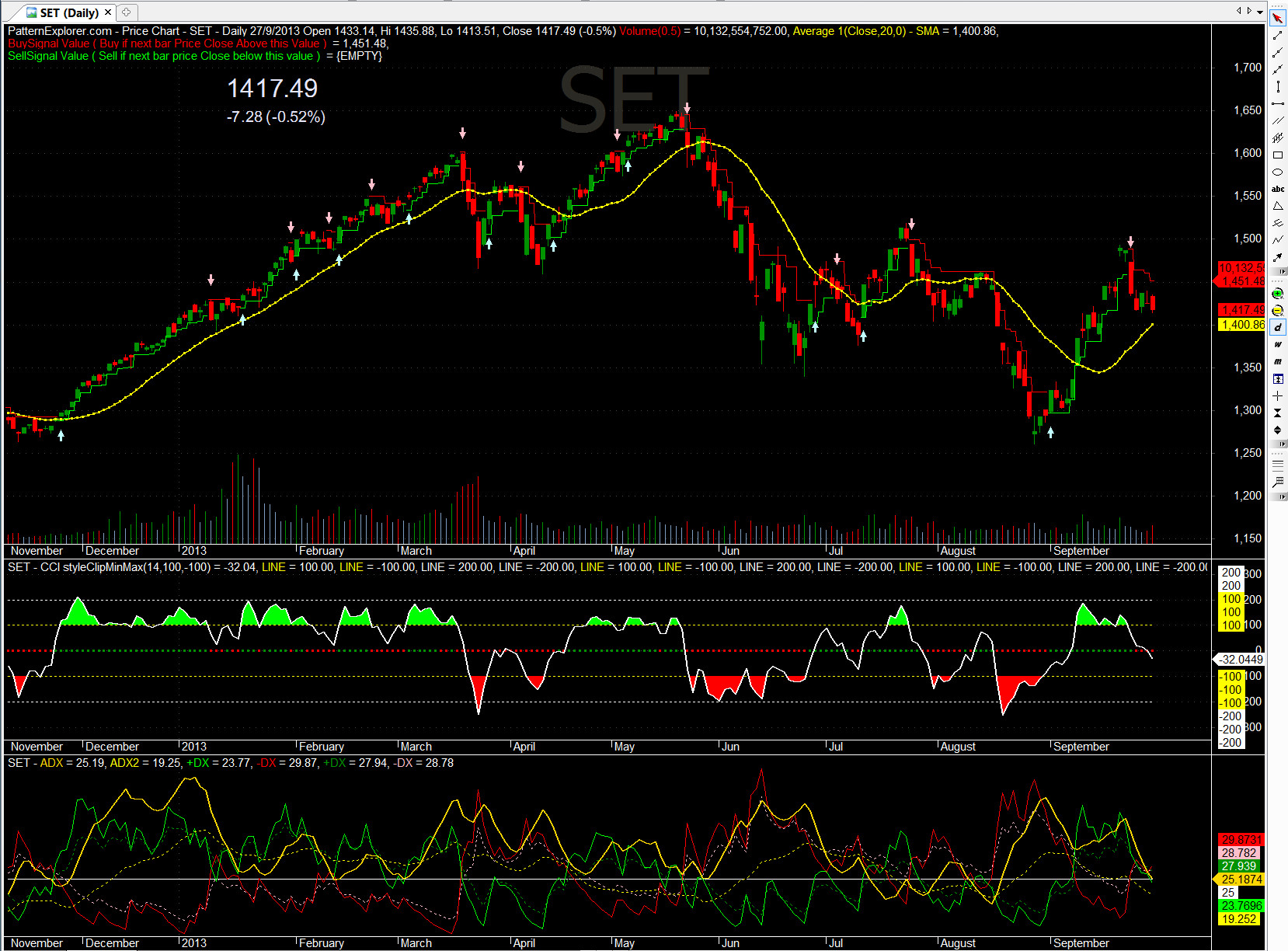Click the up-down arrows icon
Image resolution: width=1288 pixels, height=951 pixels.
pyautogui.click(x=1278, y=430)
